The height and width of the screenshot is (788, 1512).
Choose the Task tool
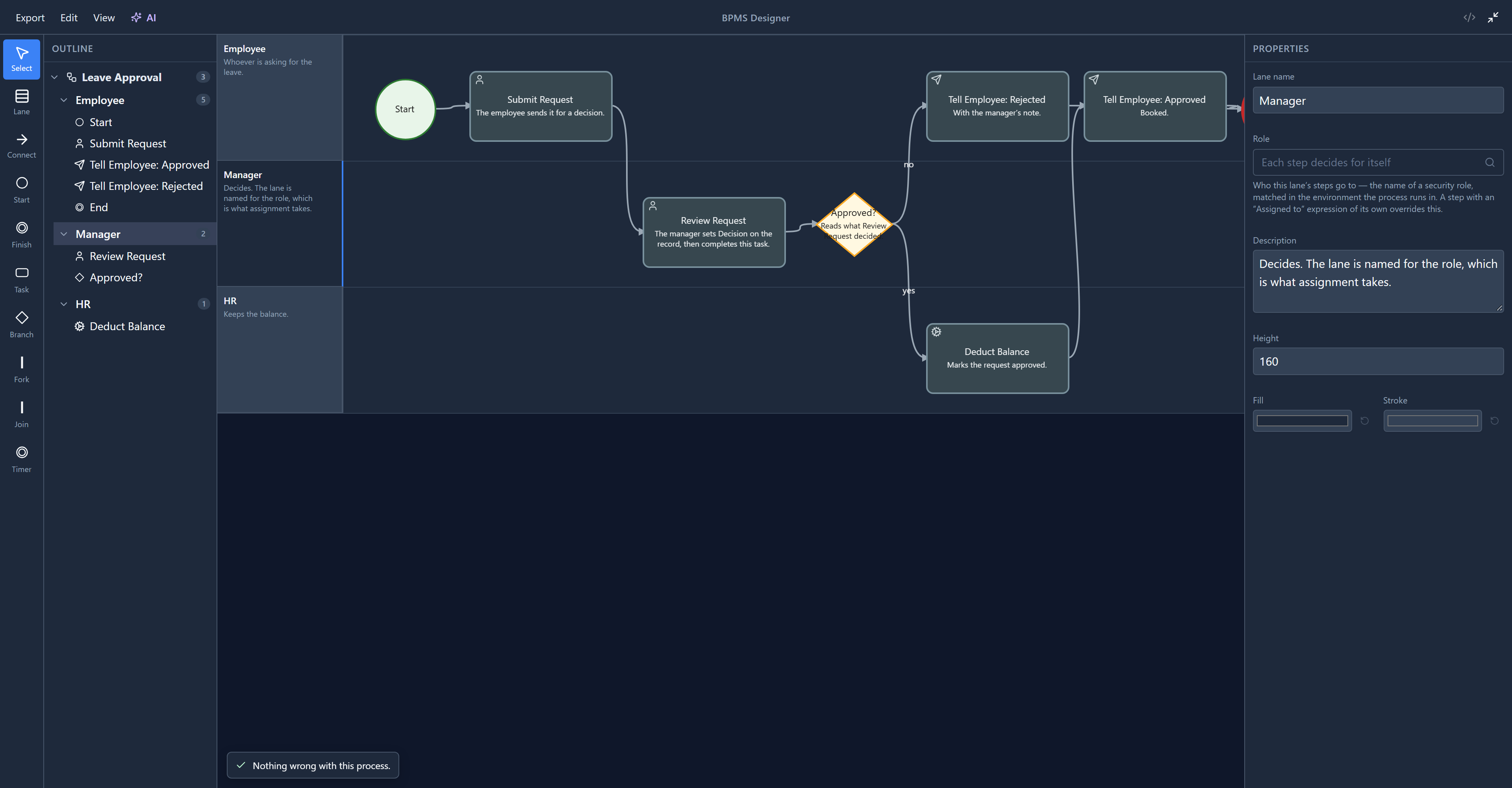tap(22, 280)
